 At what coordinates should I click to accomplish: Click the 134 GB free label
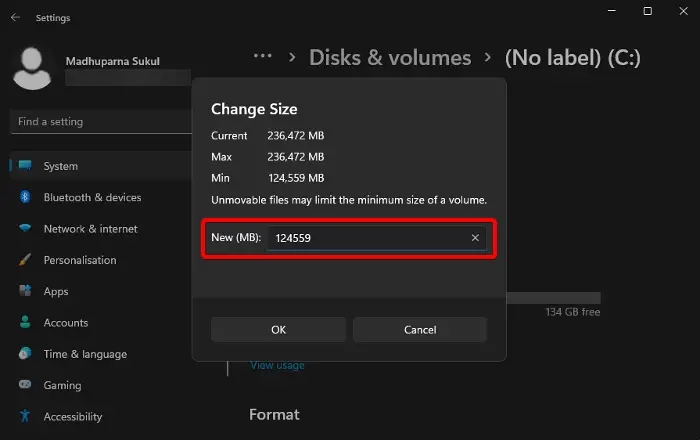(x=573, y=312)
